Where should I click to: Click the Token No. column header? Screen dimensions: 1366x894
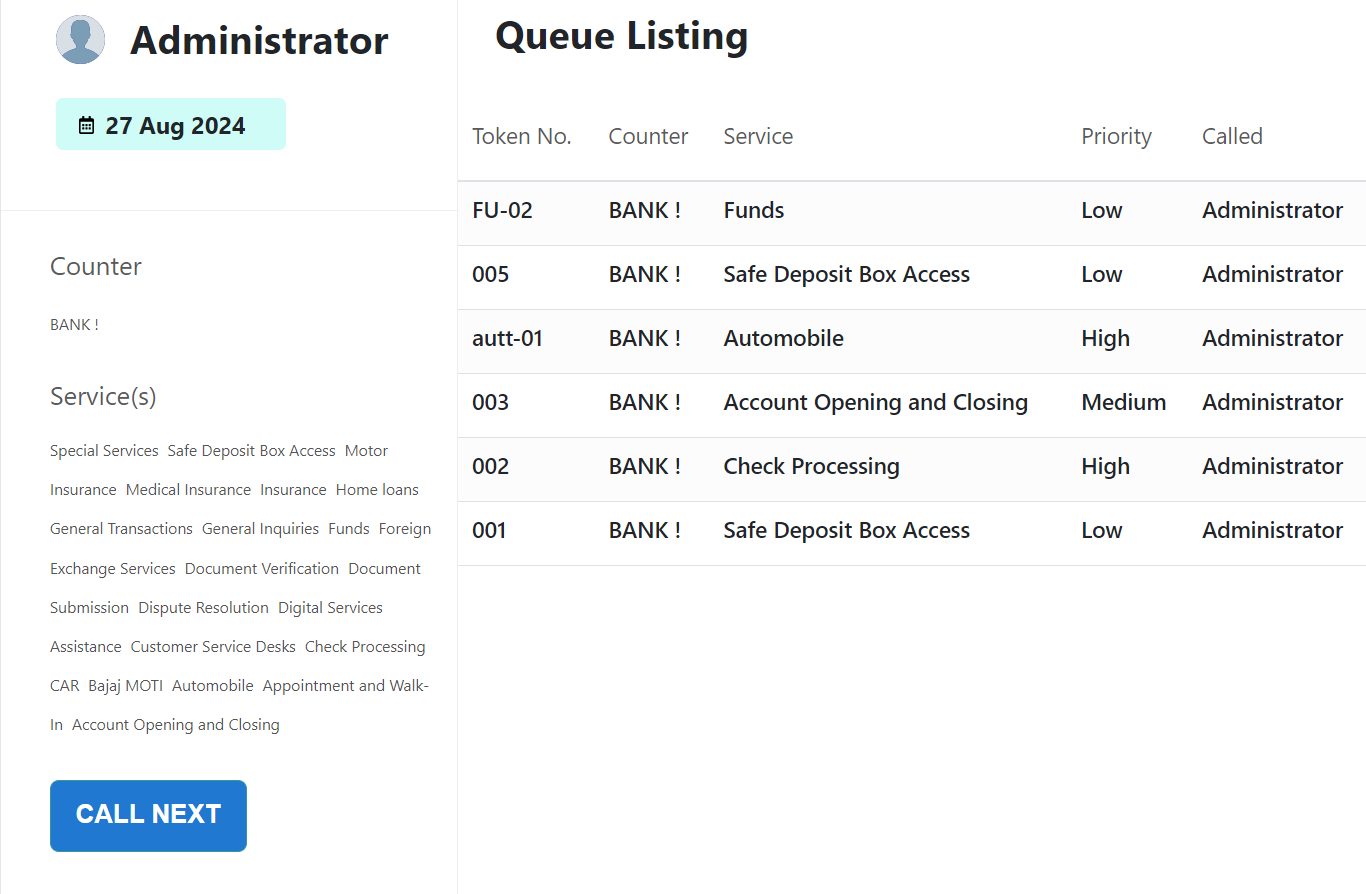(x=522, y=137)
